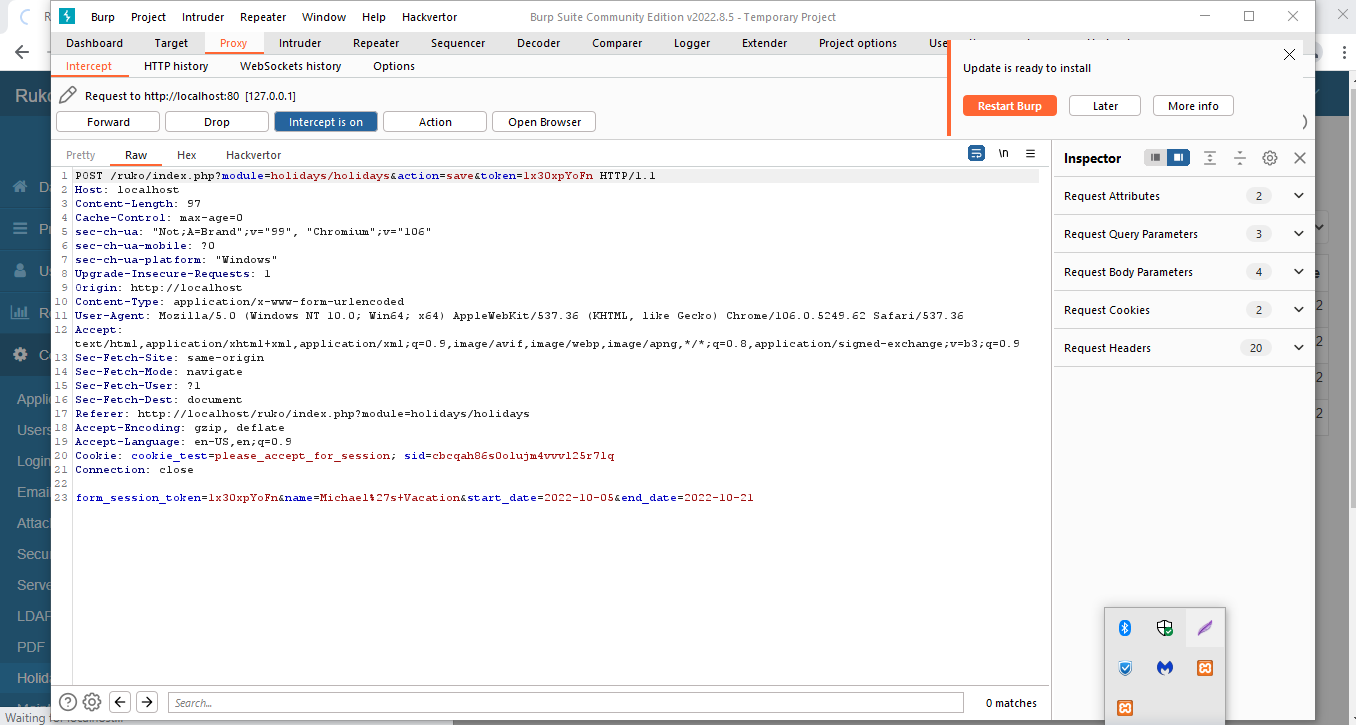Collapse all Inspector sections with the collapse icon
1356x725 pixels.
click(x=1240, y=158)
